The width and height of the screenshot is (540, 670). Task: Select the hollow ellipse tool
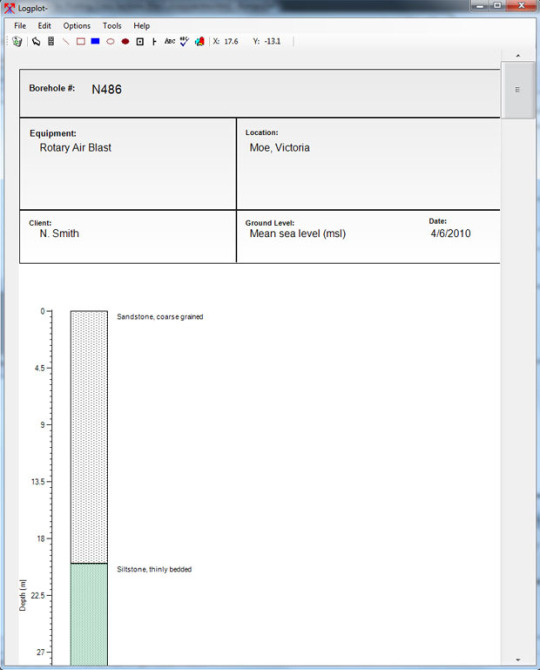(x=110, y=41)
